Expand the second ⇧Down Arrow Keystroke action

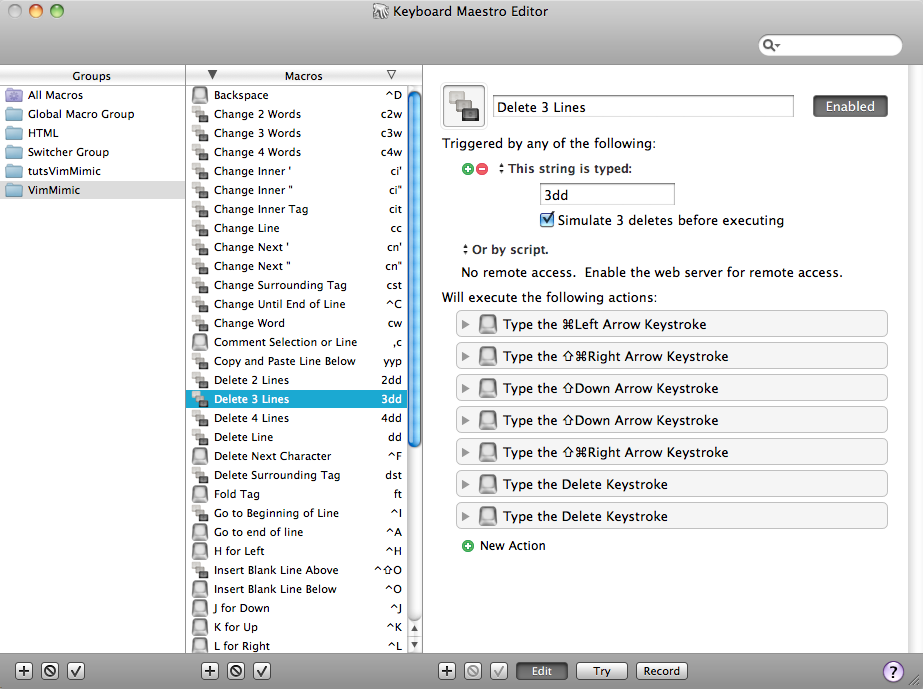pyautogui.click(x=466, y=420)
